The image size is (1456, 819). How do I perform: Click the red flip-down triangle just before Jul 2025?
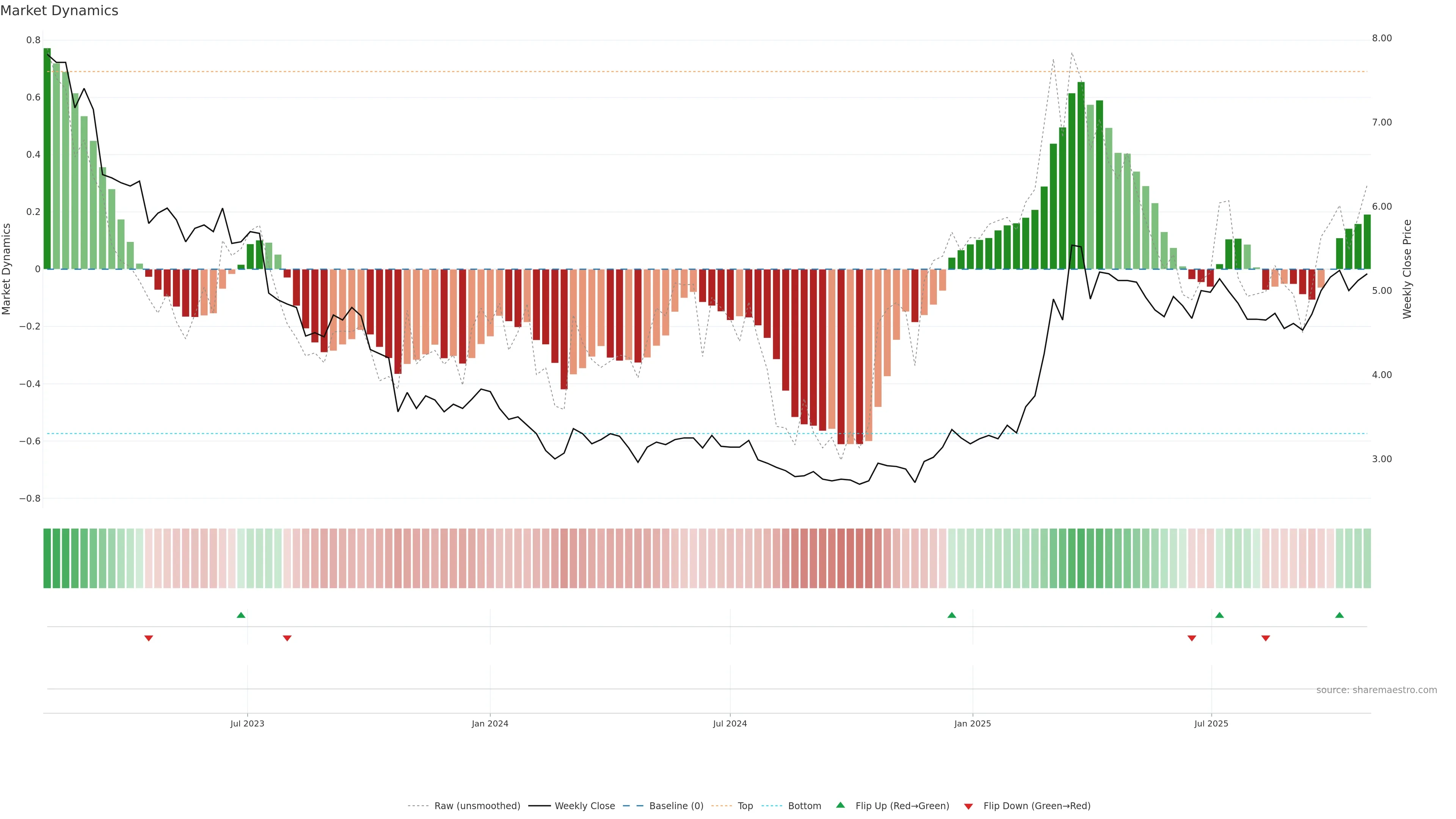pos(1192,638)
